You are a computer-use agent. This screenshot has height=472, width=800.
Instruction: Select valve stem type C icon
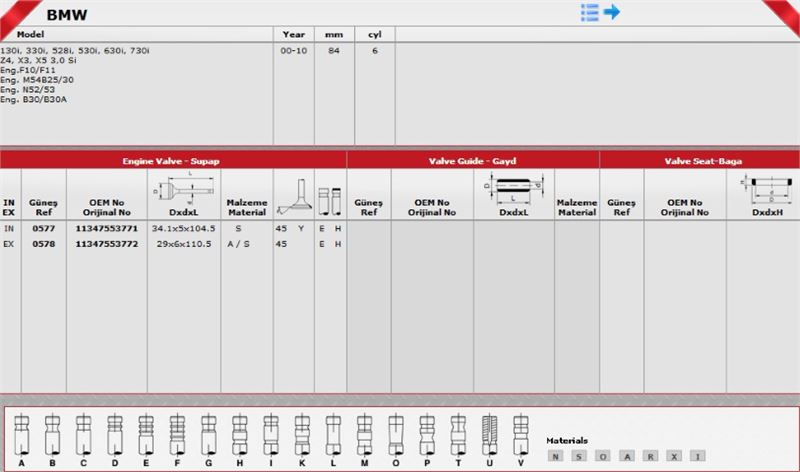point(84,435)
